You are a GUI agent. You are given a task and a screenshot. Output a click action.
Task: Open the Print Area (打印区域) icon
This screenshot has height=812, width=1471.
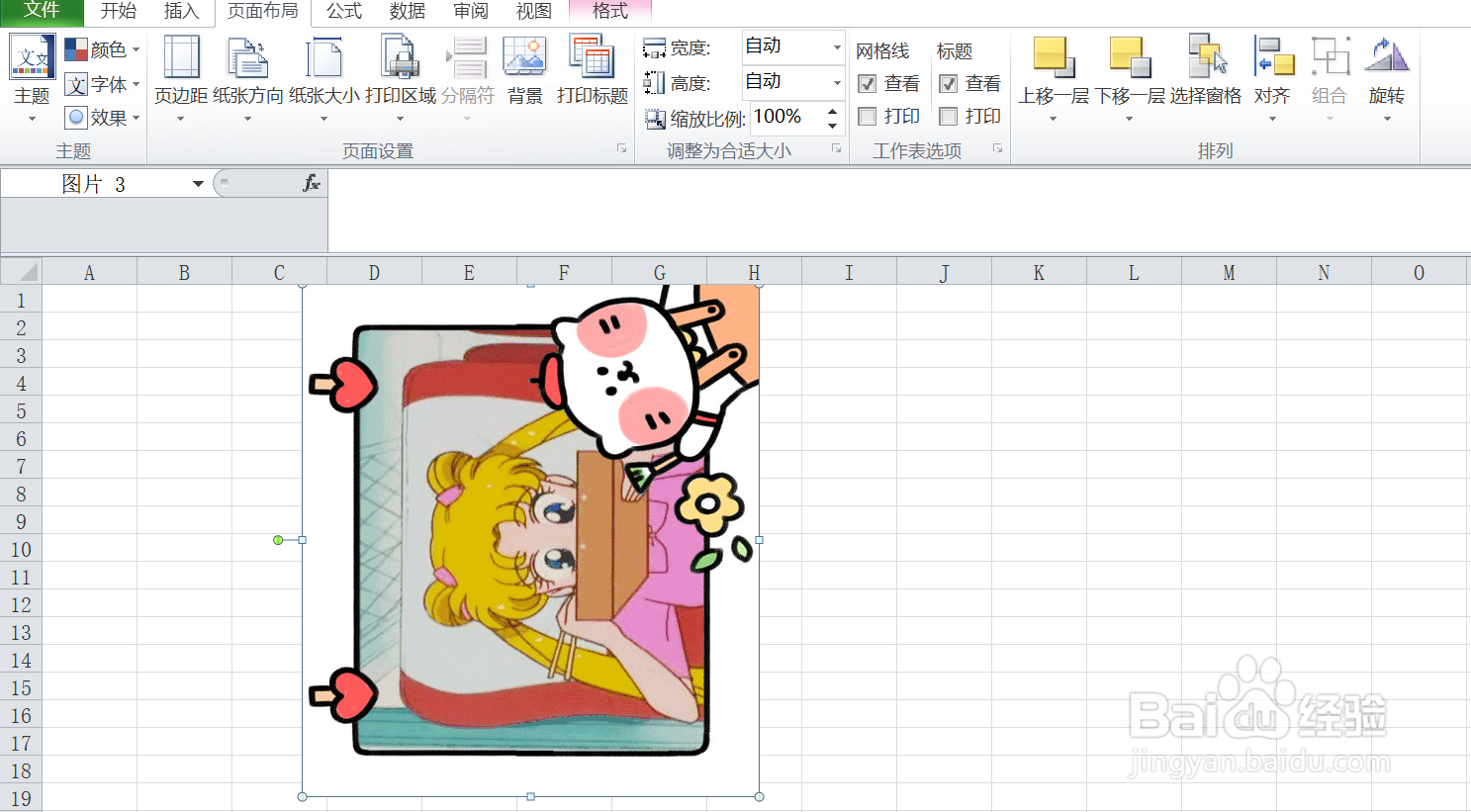click(400, 57)
